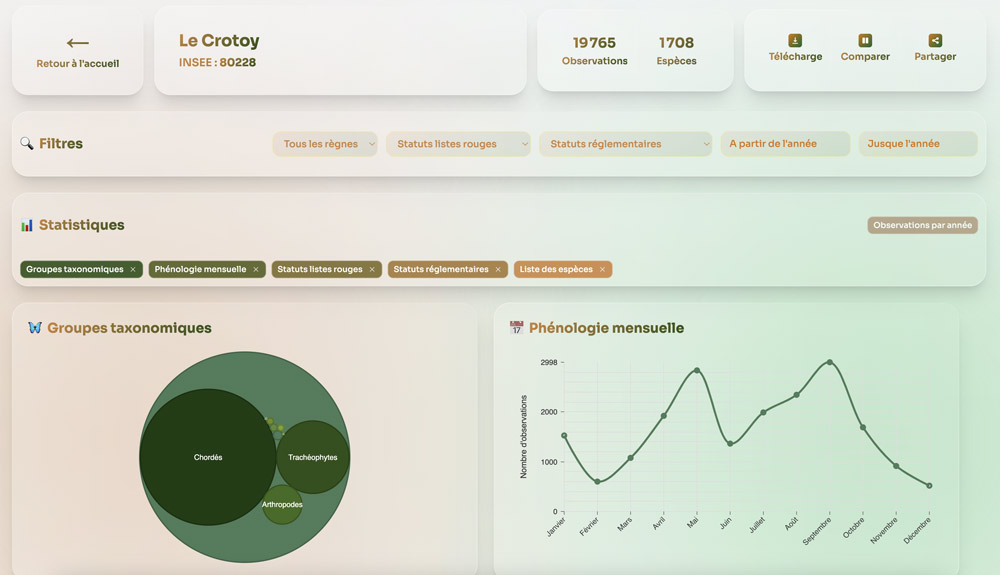Disable the Statuts listes rouges chip

coord(372,270)
